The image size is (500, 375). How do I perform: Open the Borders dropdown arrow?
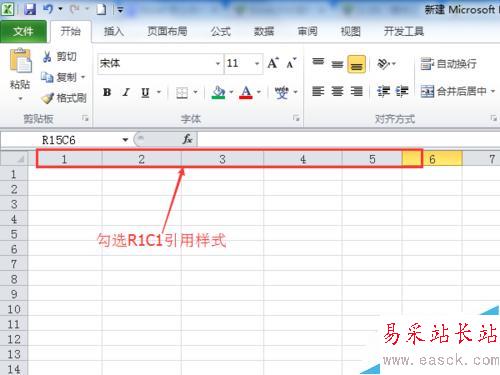tap(195, 92)
